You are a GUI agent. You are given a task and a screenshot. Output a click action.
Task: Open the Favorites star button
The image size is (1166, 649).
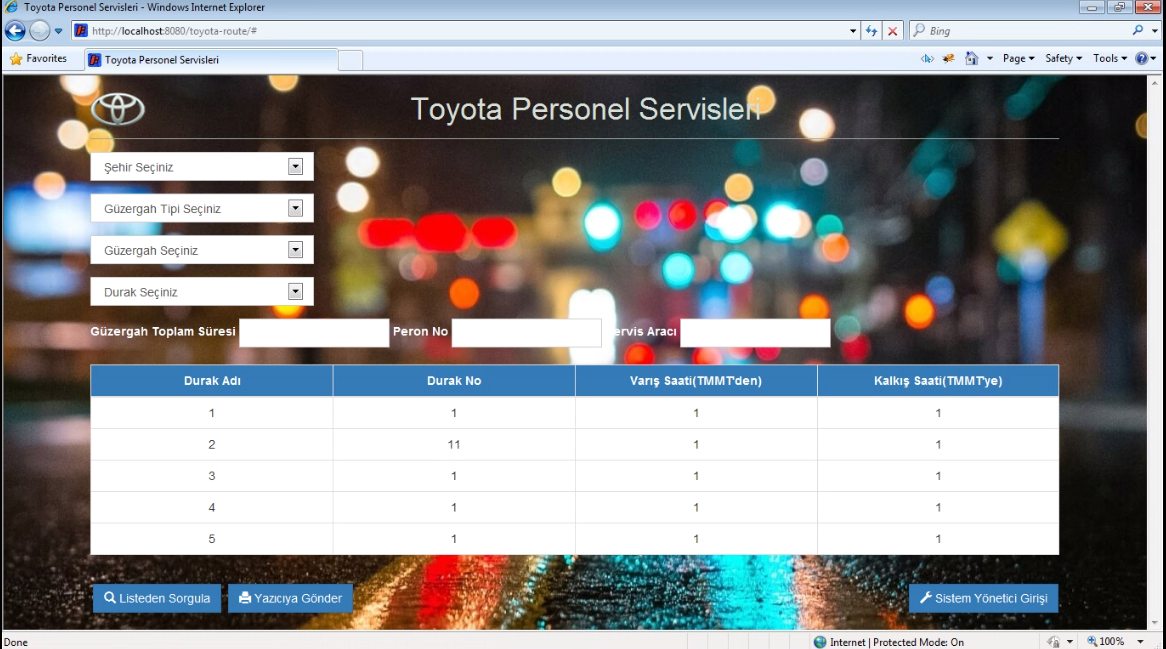[38, 59]
